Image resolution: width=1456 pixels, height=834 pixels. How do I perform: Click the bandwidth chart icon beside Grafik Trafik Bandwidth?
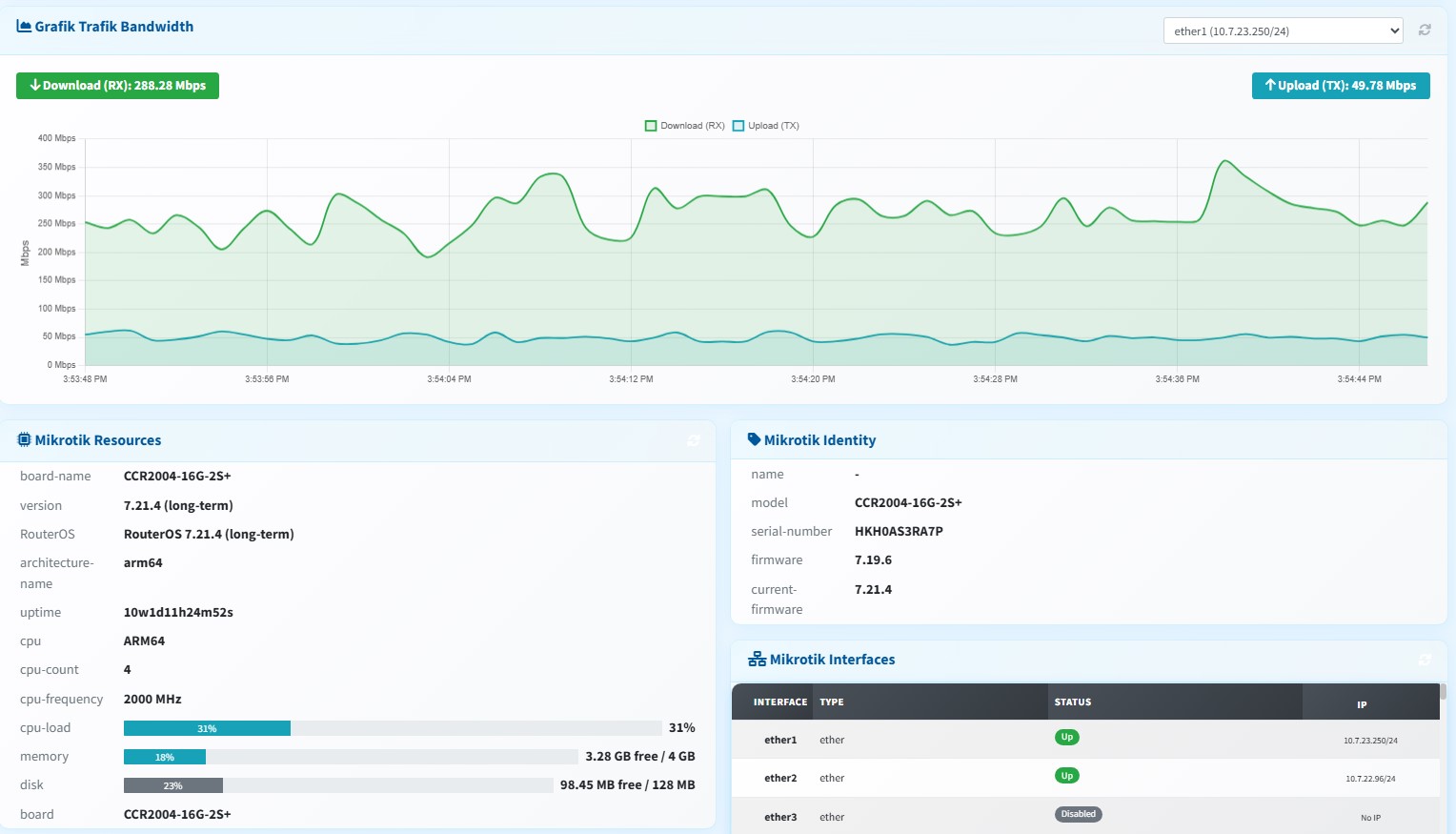24,27
